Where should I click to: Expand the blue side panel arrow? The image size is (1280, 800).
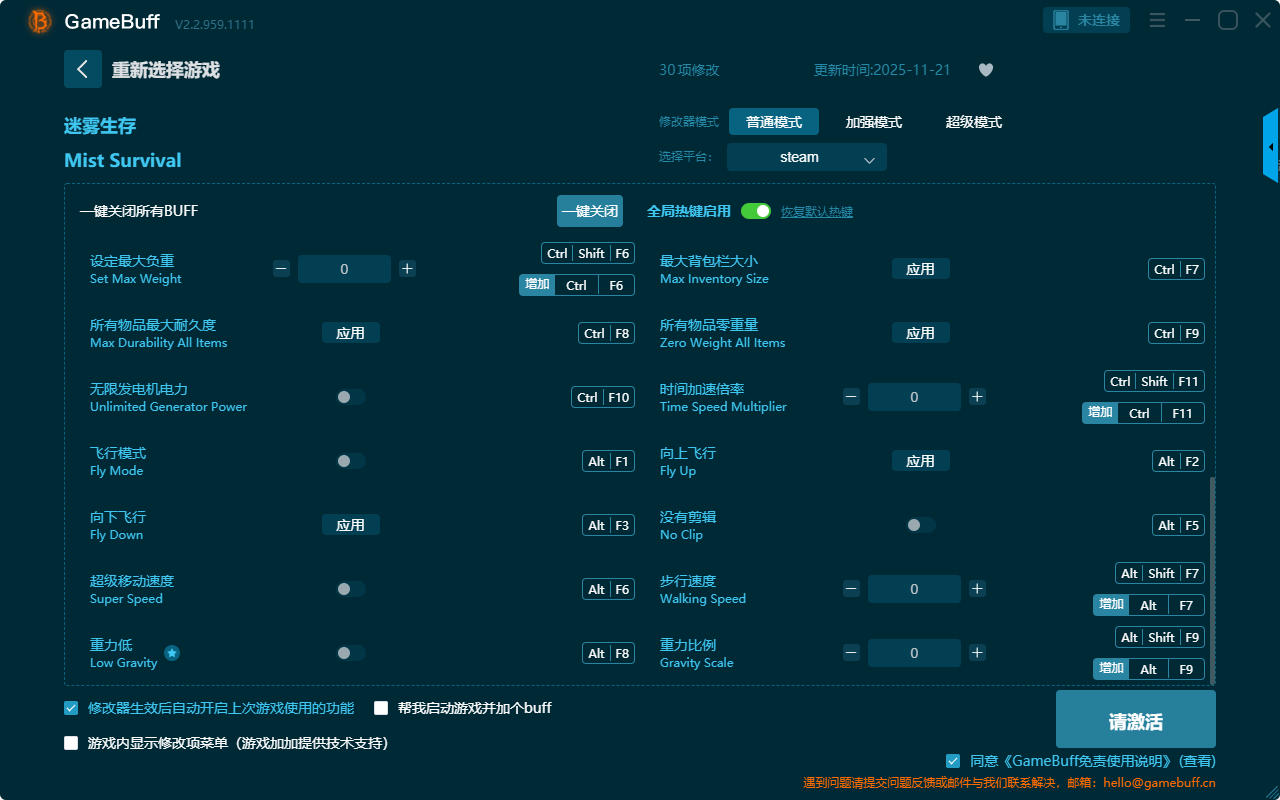point(1271,147)
